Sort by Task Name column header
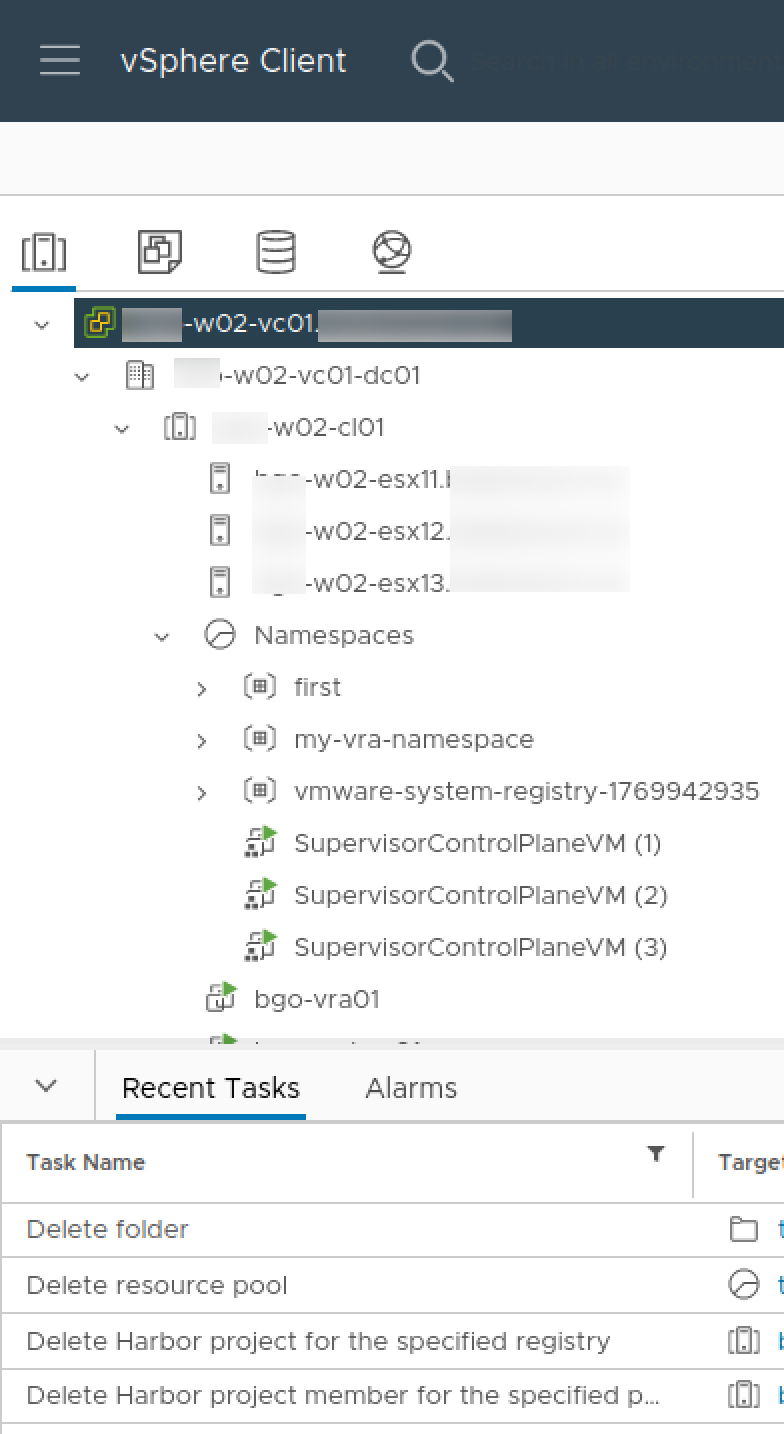 (x=86, y=1162)
